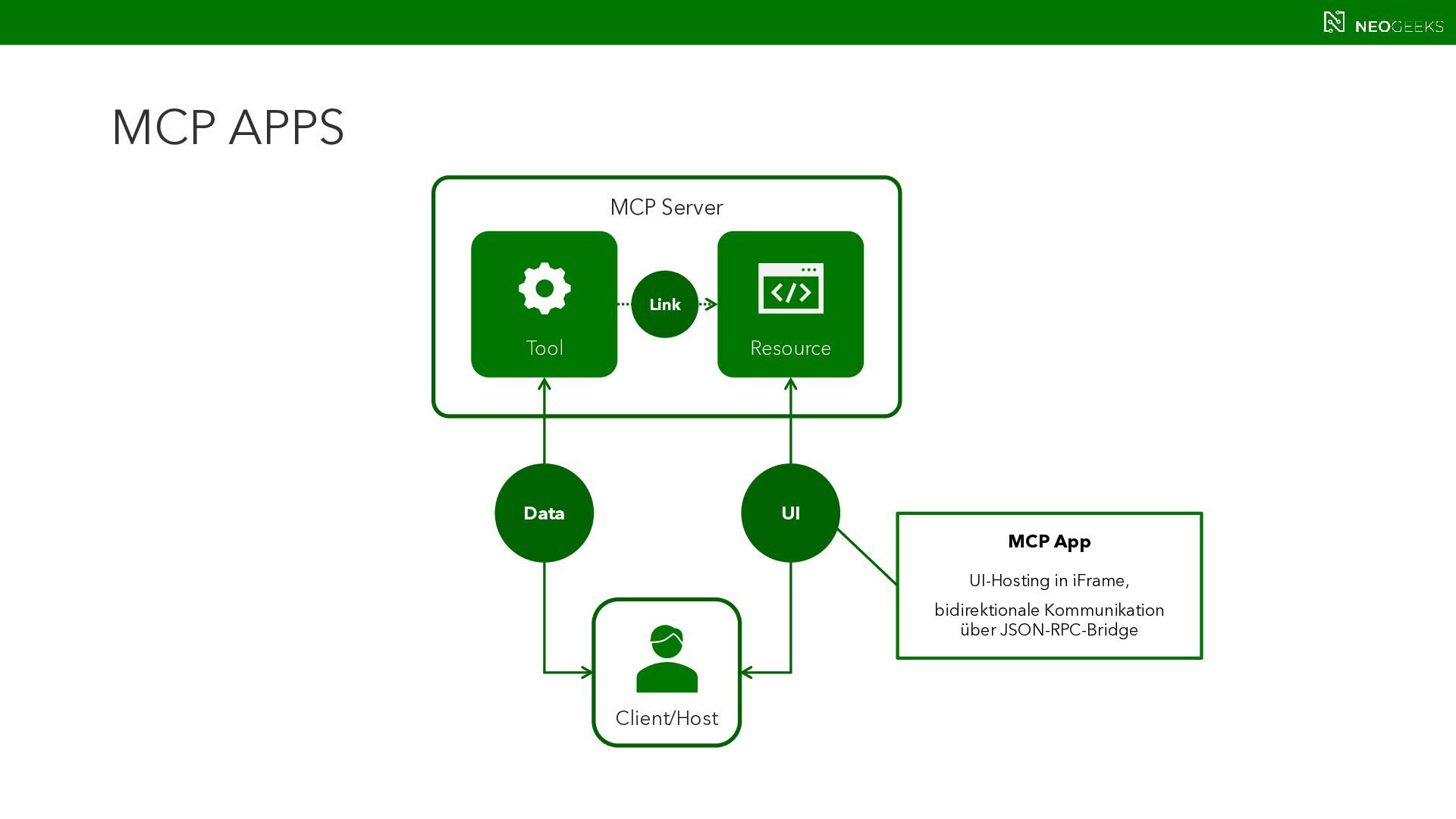Click the MCP APPS slide title
Screen dimensions: 1456x819
pos(227,127)
